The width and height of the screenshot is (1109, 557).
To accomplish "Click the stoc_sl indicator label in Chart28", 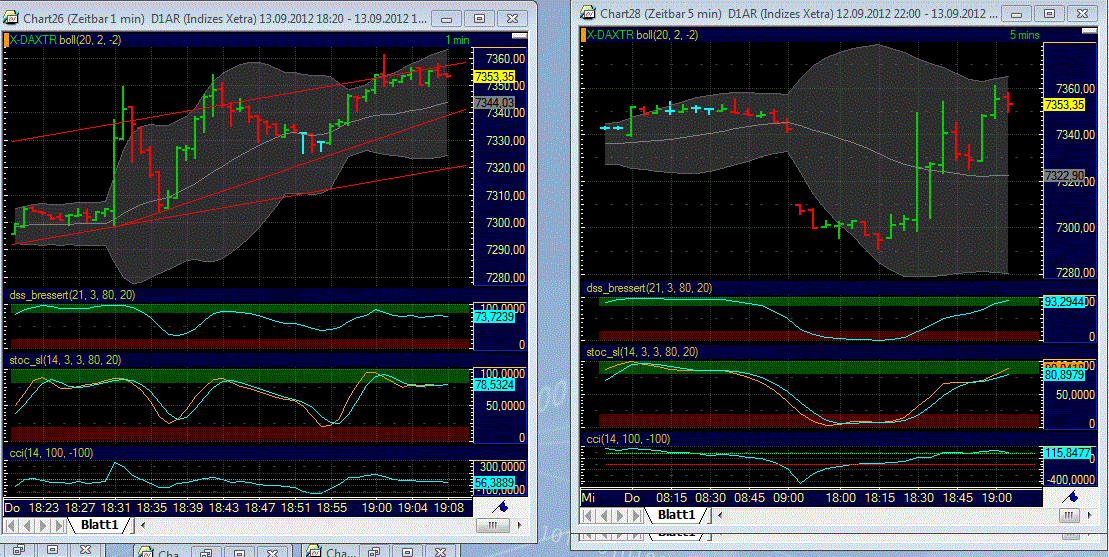I will (643, 351).
